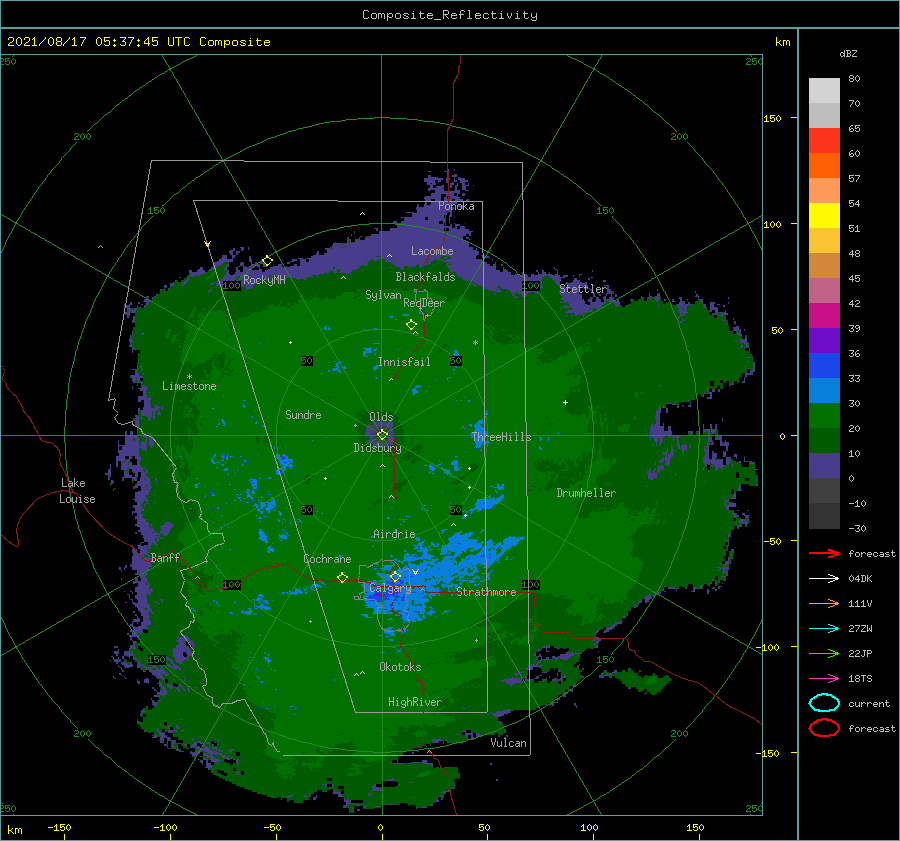Click the Sylvan label
The height and width of the screenshot is (841, 900).
click(383, 295)
